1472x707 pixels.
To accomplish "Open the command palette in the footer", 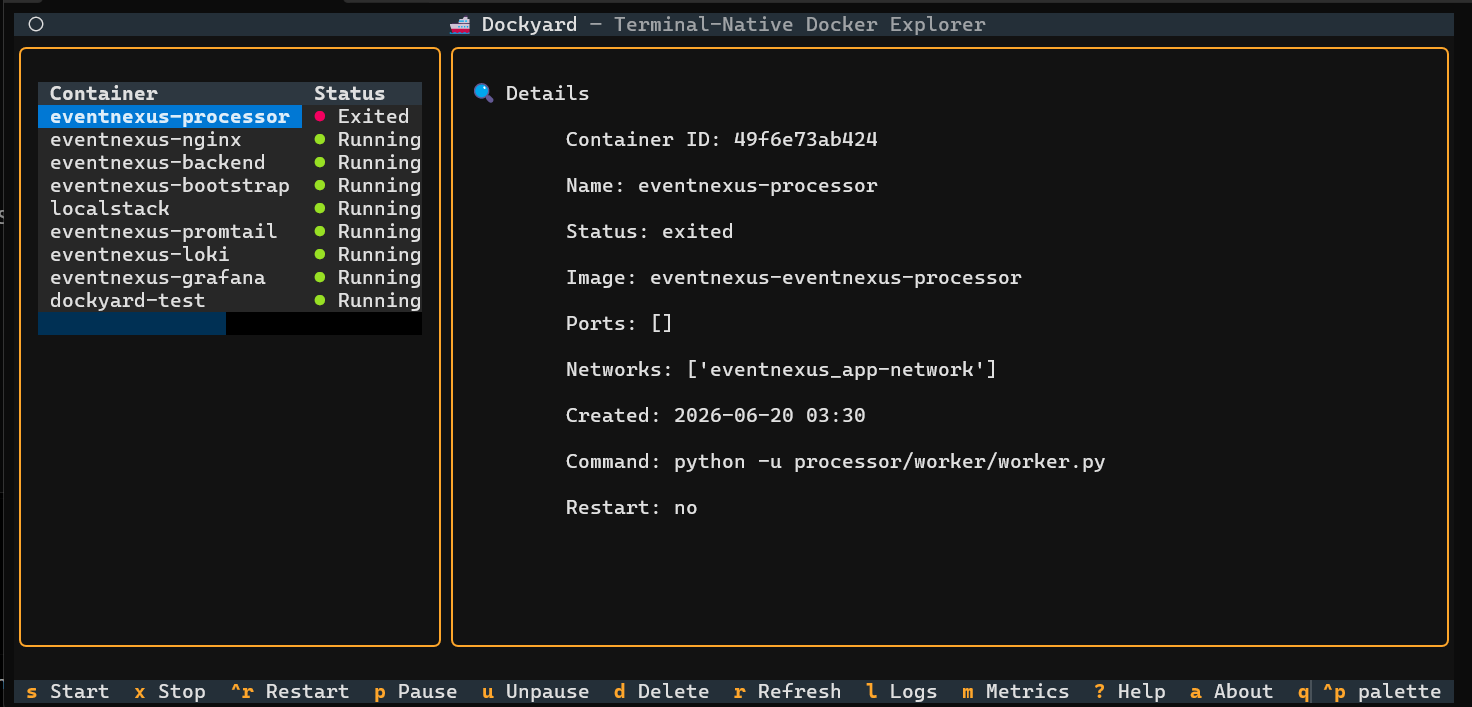I will (x=1382, y=692).
